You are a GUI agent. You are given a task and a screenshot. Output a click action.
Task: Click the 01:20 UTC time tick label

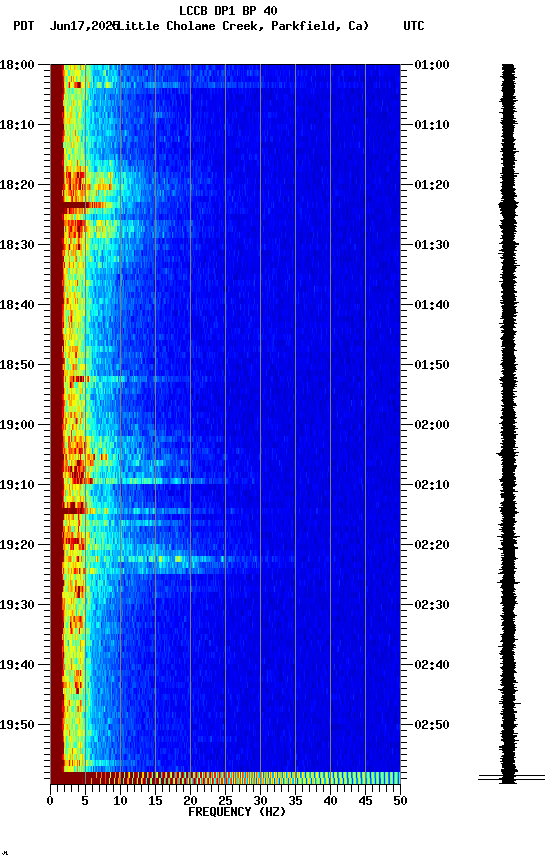432,185
